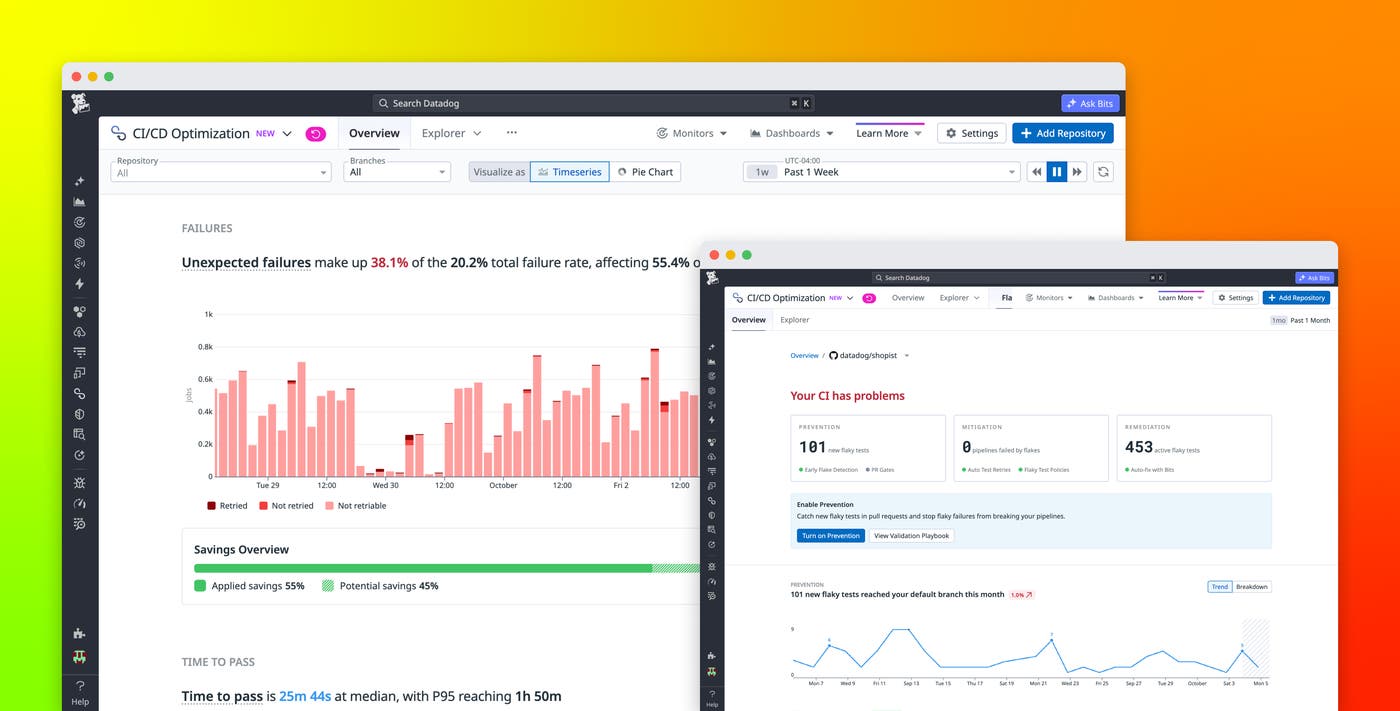Switch visualization to Pie Chart

click(645, 172)
